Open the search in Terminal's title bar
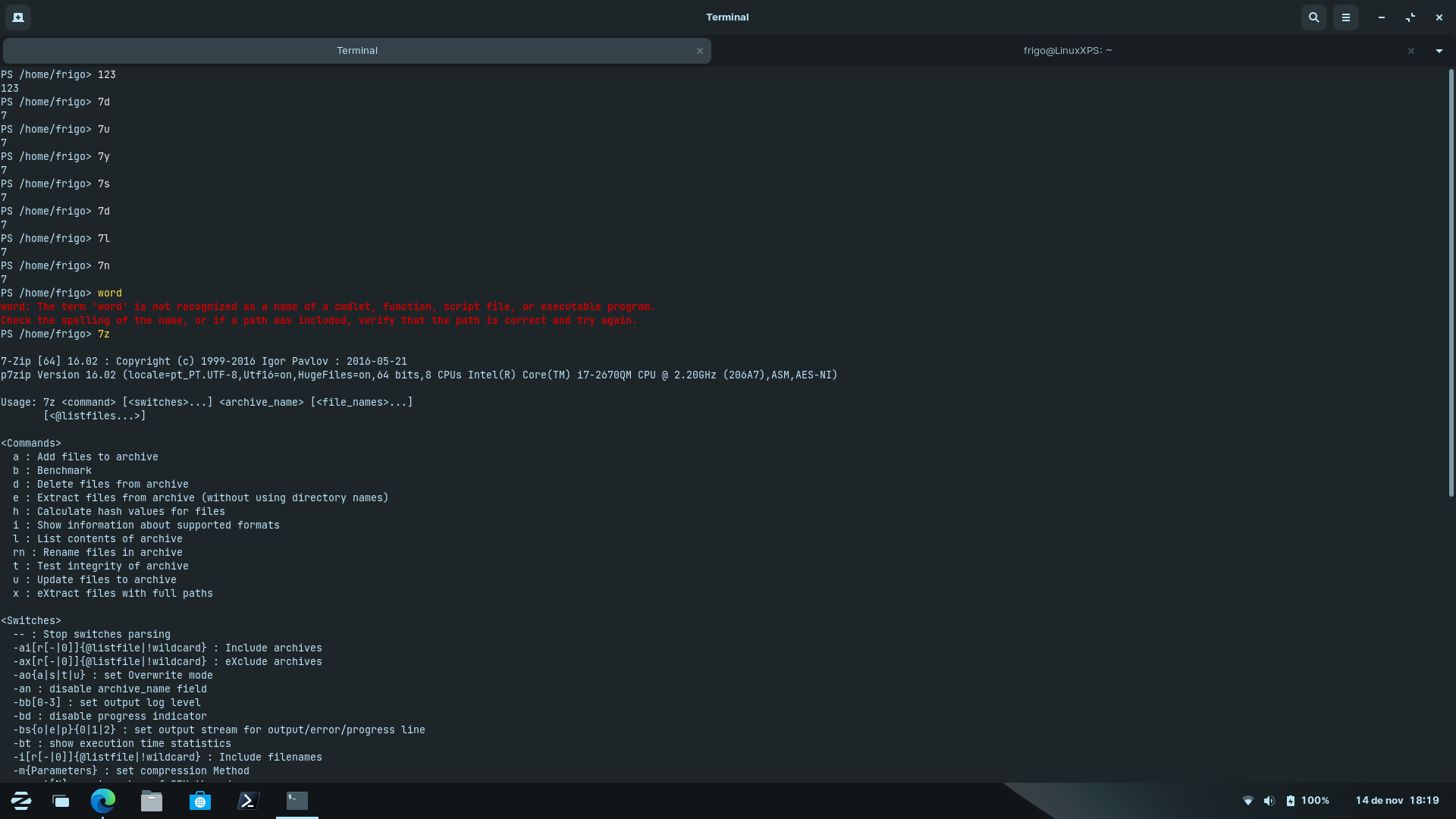This screenshot has width=1456, height=819. click(x=1314, y=17)
